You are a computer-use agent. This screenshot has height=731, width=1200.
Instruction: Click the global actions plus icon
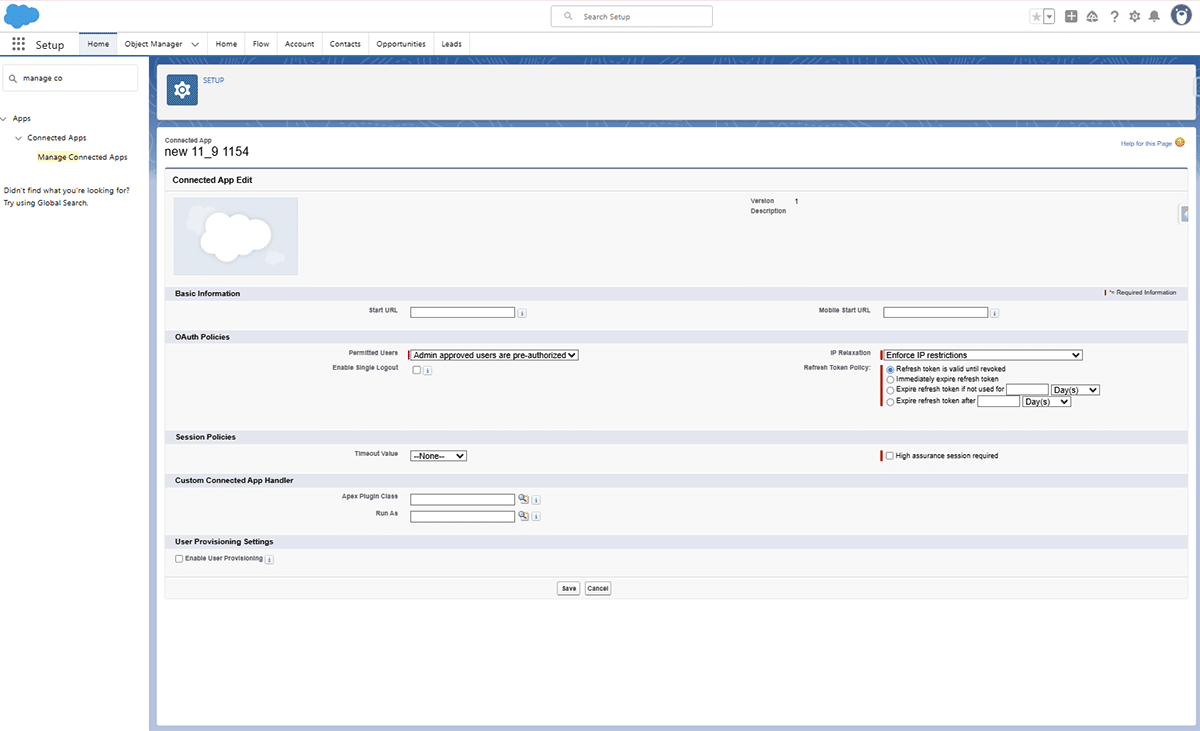(x=1071, y=17)
